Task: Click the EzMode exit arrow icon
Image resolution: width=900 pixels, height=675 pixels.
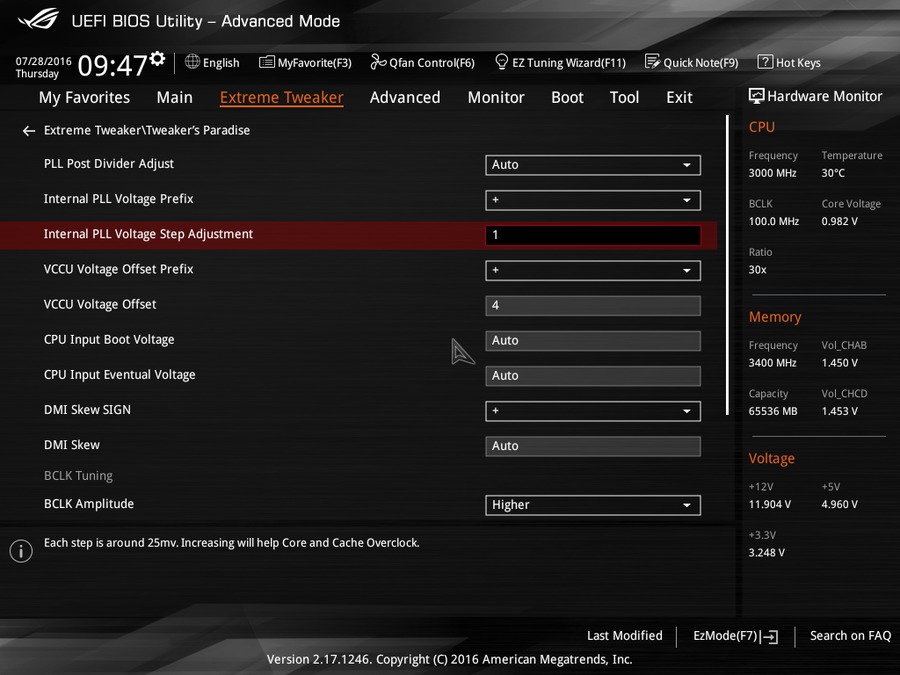Action: pos(769,637)
